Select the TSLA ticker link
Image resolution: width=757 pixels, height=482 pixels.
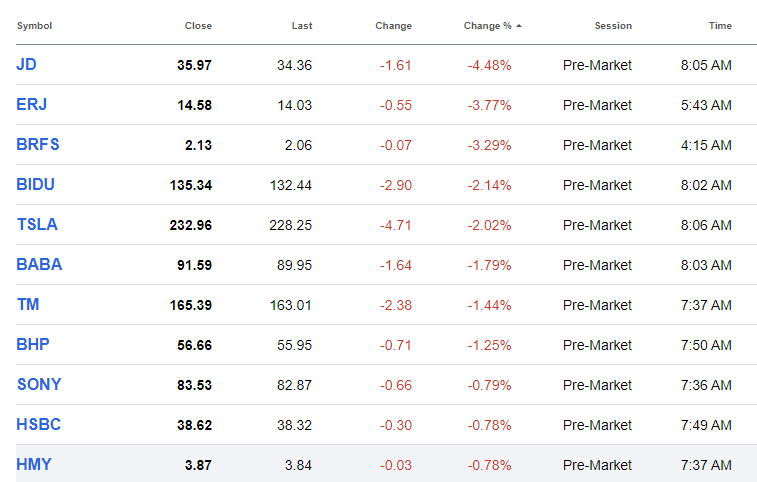[x=37, y=224]
